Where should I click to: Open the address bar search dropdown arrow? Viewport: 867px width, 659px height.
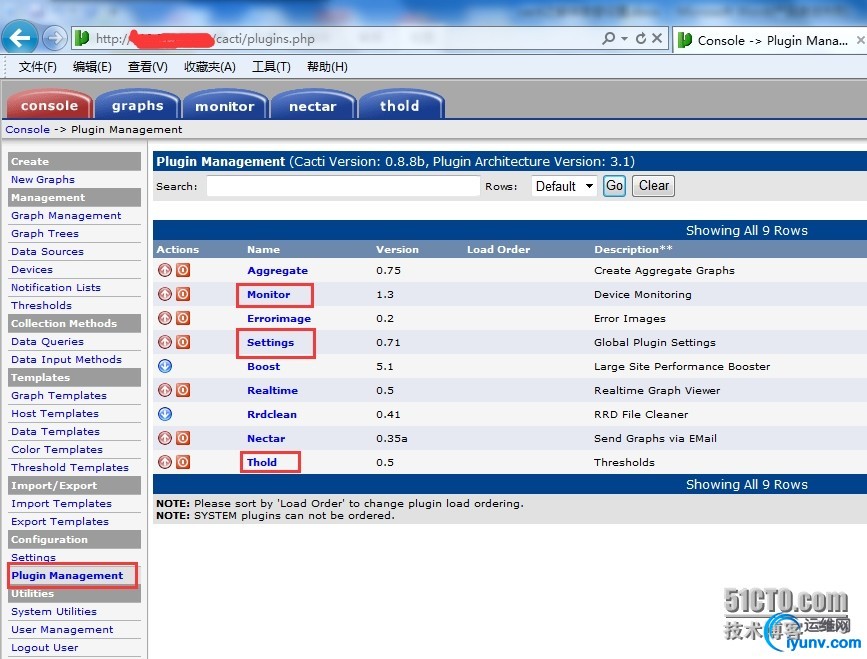pyautogui.click(x=624, y=38)
